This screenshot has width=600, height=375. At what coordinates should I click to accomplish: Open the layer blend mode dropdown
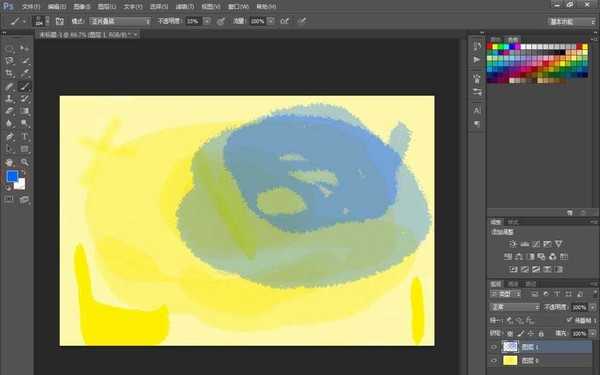click(x=515, y=307)
